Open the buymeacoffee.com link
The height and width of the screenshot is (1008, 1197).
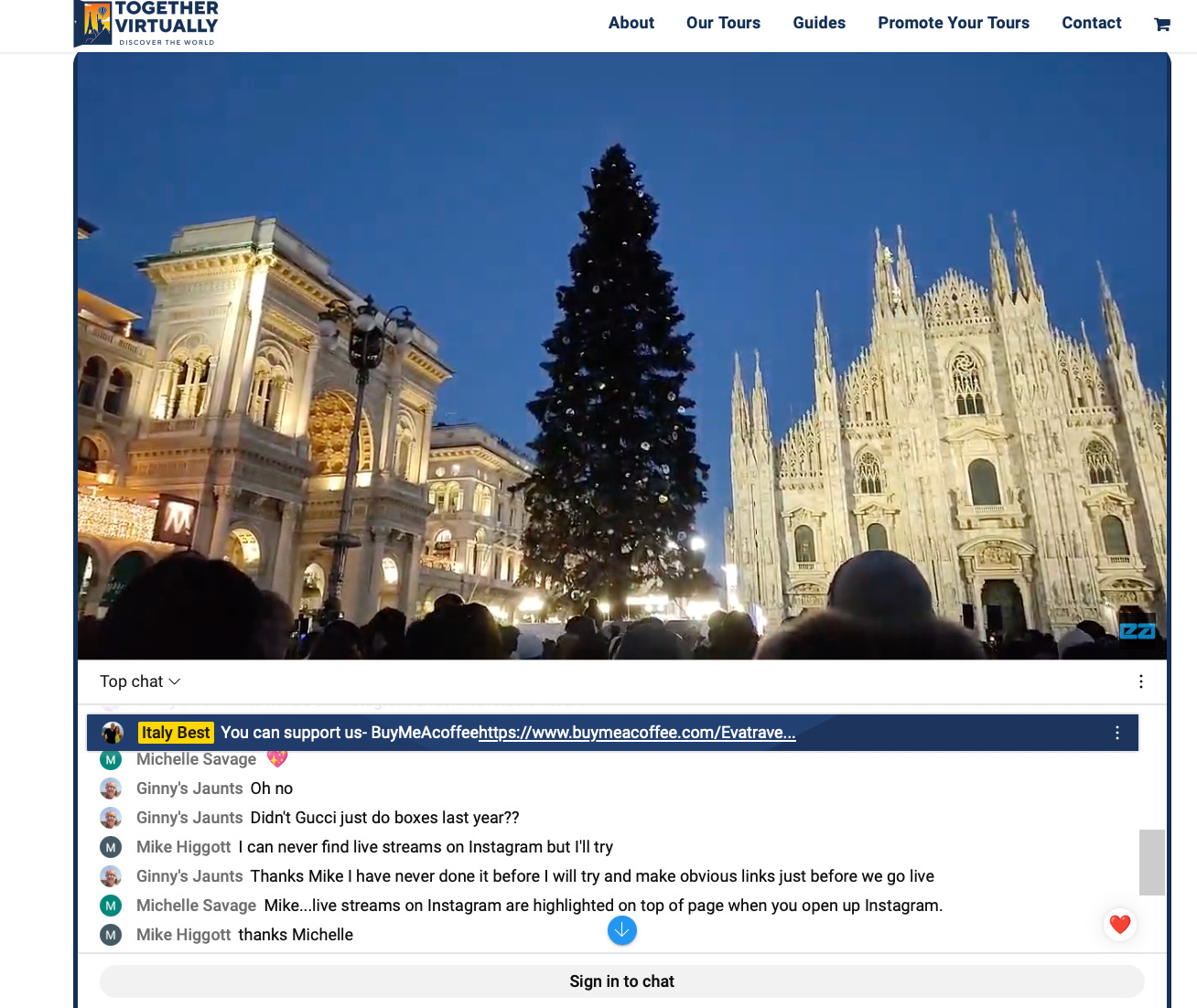click(x=637, y=733)
